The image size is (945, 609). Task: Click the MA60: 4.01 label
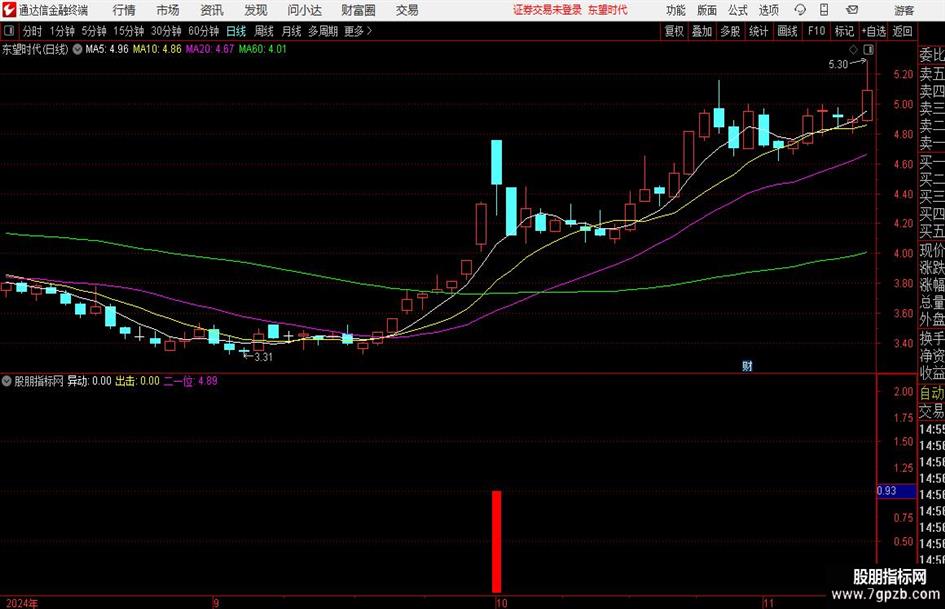263,49
